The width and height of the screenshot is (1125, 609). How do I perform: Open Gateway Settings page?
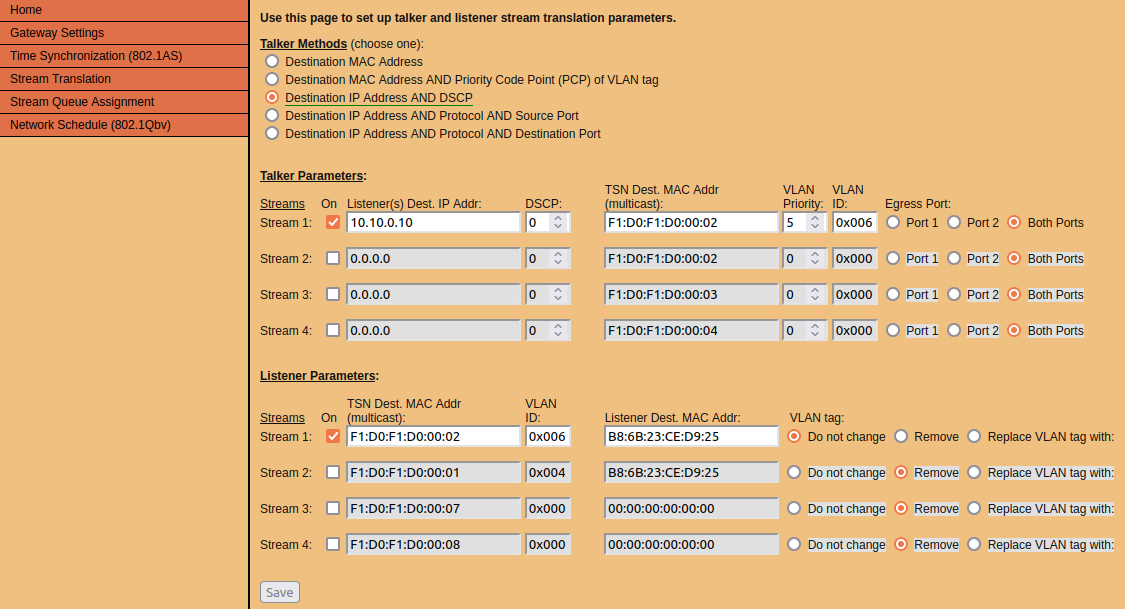click(x=124, y=33)
